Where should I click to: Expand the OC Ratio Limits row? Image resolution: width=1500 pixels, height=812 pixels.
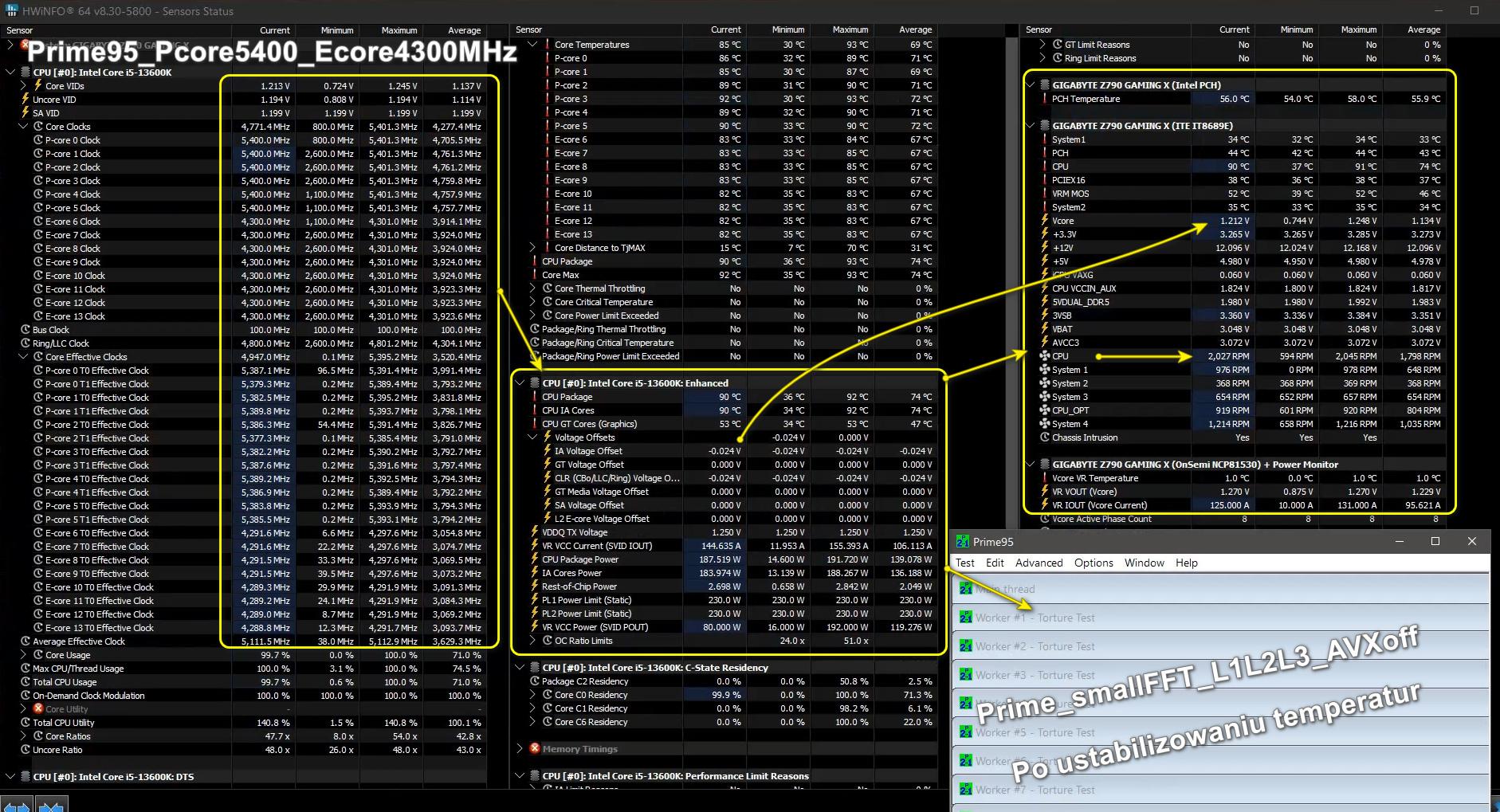click(x=533, y=641)
